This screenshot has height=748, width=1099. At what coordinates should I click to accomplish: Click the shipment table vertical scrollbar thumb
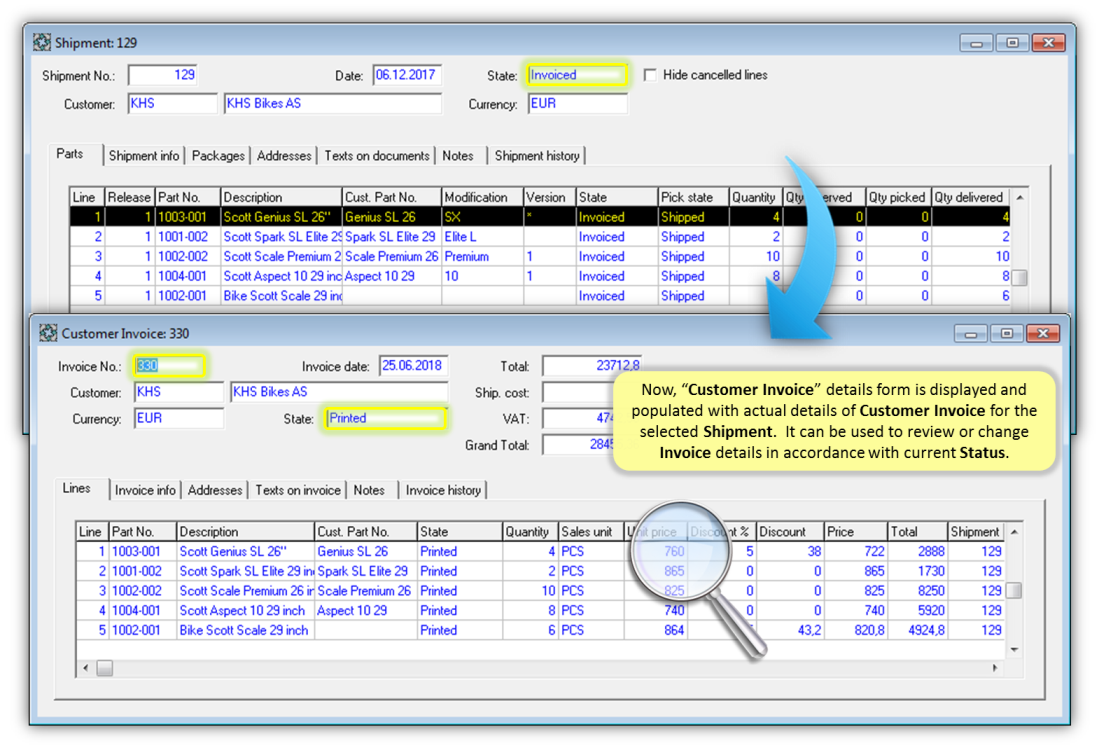pos(1020,278)
